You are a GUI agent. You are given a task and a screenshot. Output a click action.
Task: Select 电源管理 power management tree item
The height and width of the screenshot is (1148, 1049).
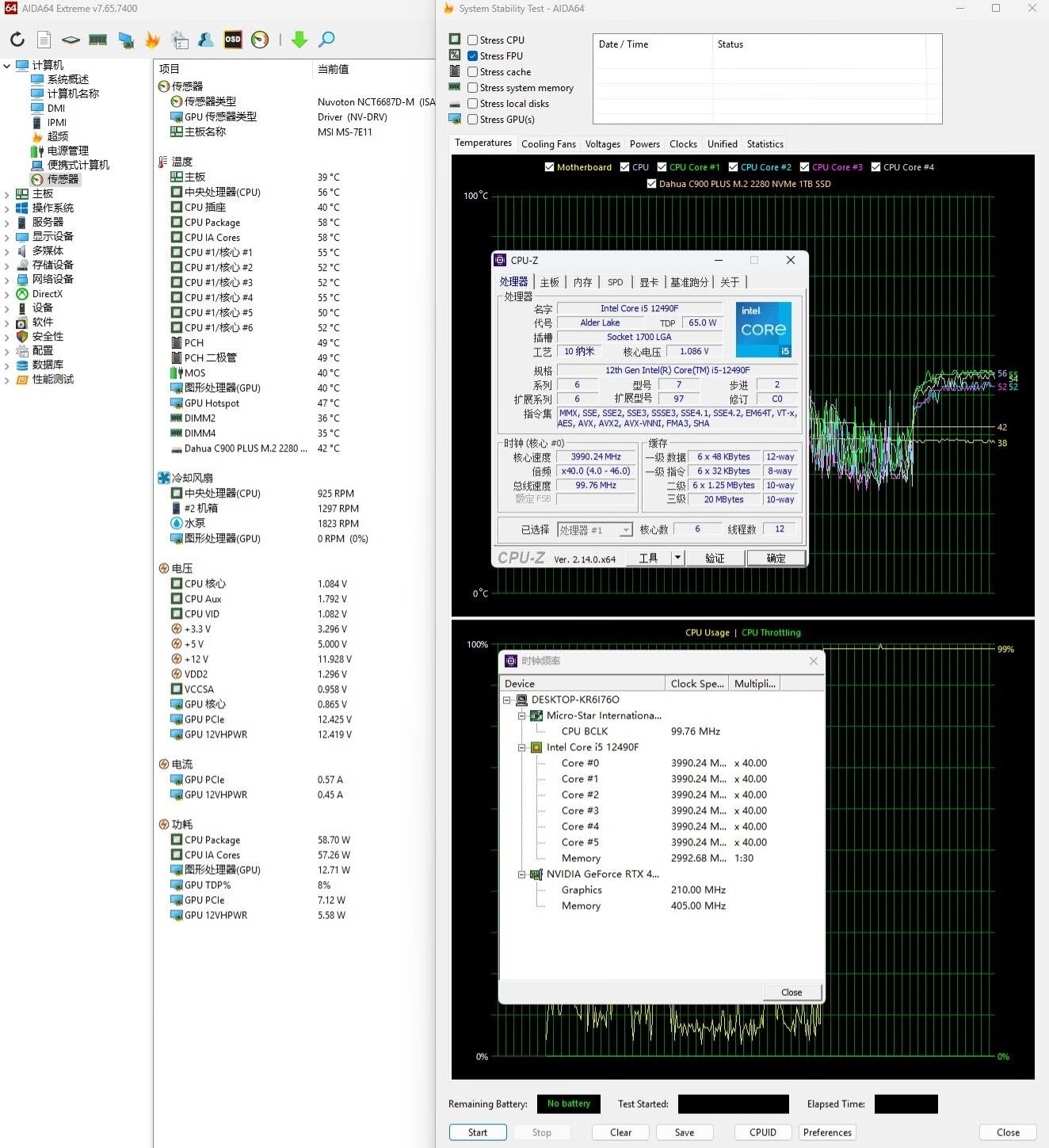pos(68,151)
